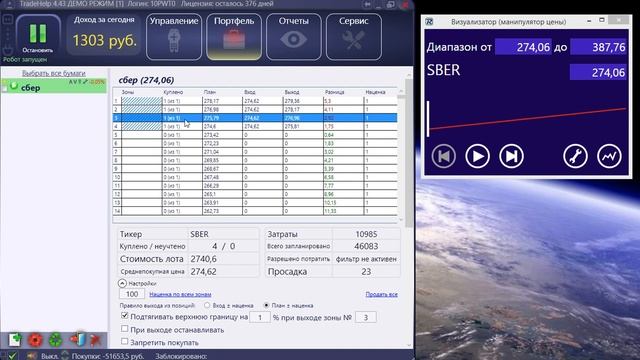Click the green checkmark in status bar
The width and height of the screenshot is (640, 360).
pos(12,356)
